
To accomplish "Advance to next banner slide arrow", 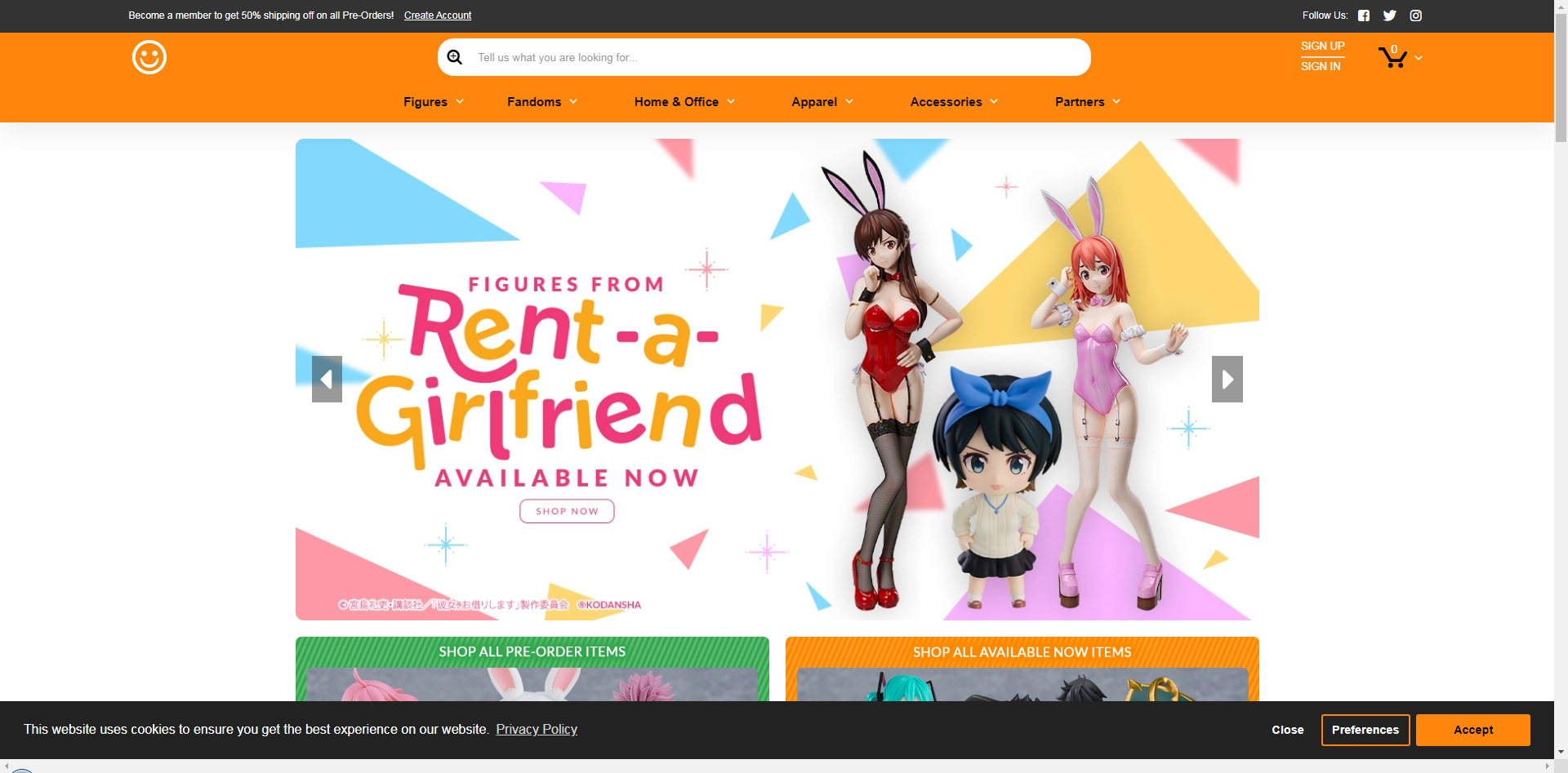I will [x=1227, y=379].
